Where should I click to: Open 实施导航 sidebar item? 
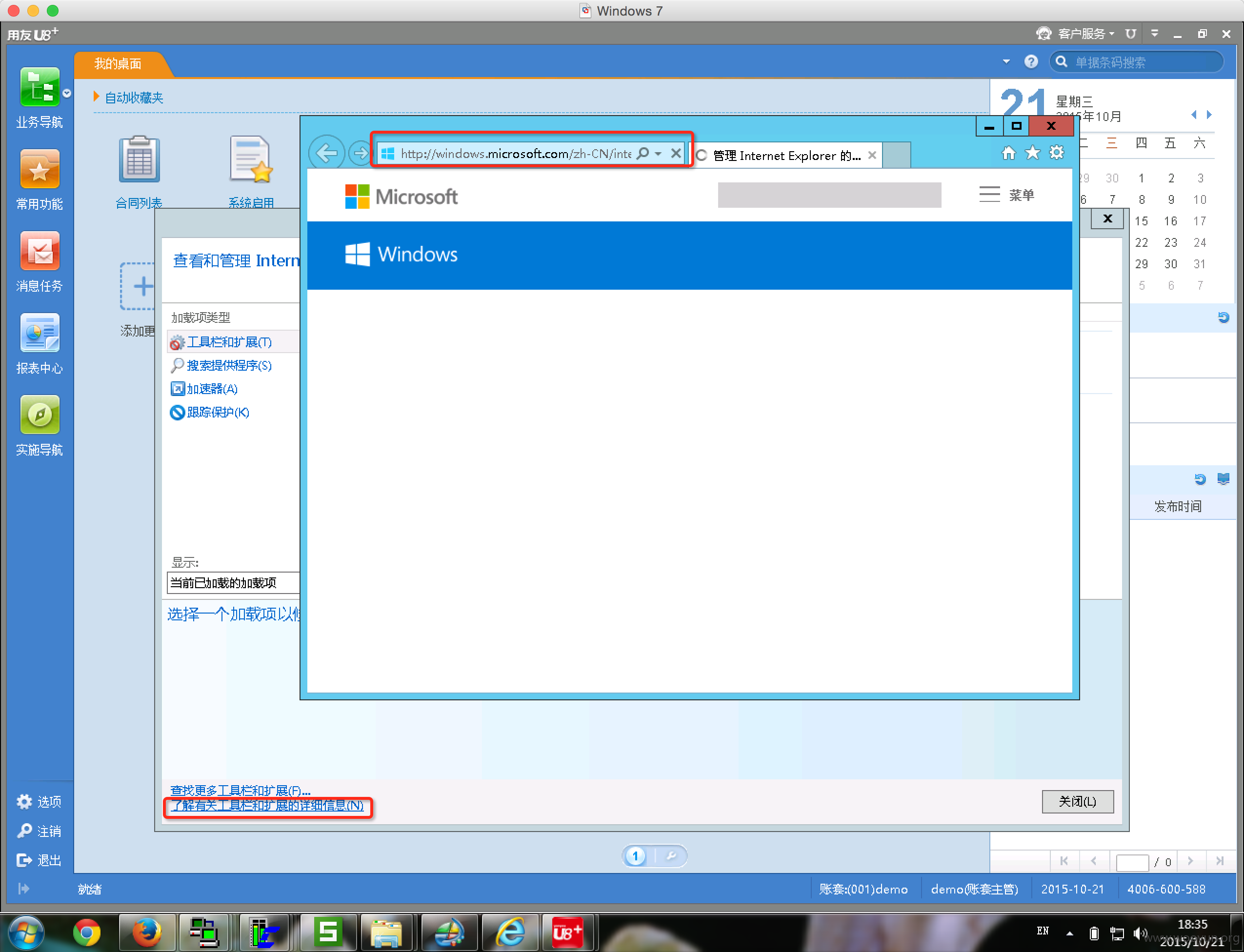[40, 426]
